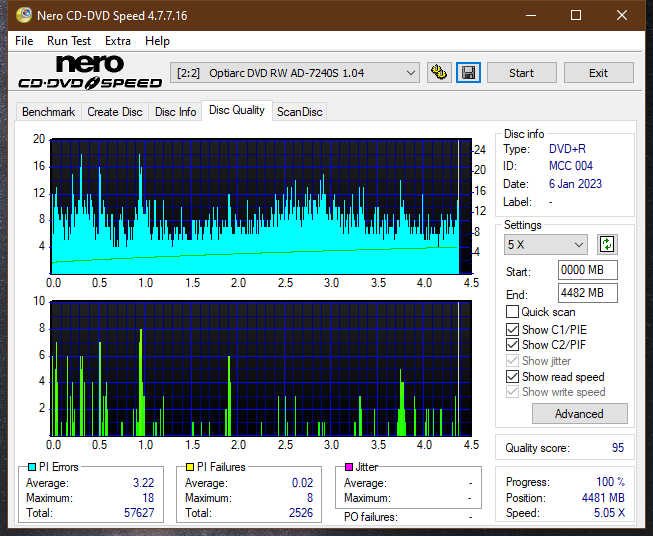Click the disc Type value DVD+R
Viewport: 653px width, 536px height.
(567, 149)
